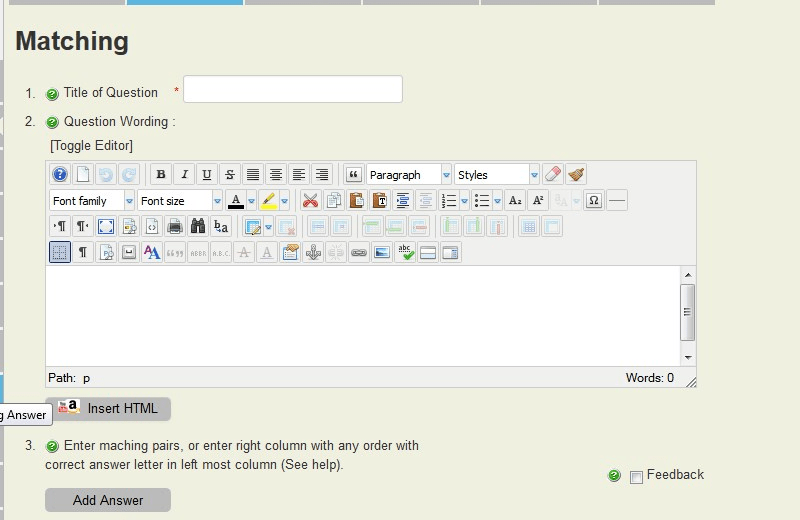Click the Toggle Editor link
Screen dimensions: 800x520
coord(91,146)
